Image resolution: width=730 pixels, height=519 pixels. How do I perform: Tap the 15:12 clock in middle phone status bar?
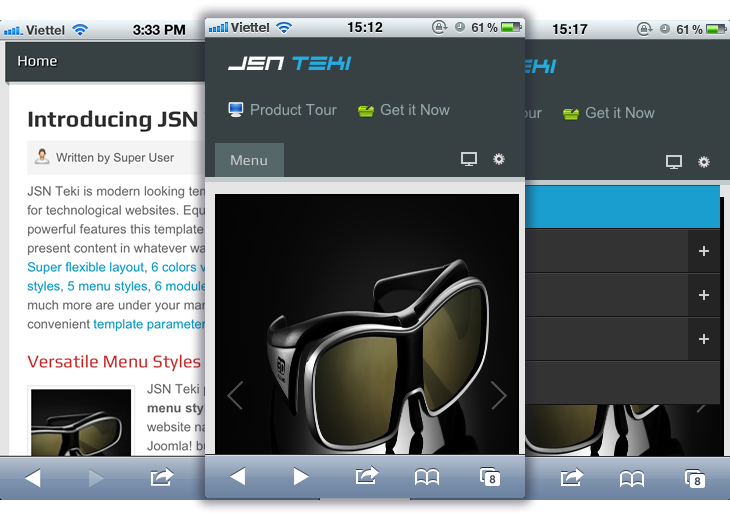365,27
